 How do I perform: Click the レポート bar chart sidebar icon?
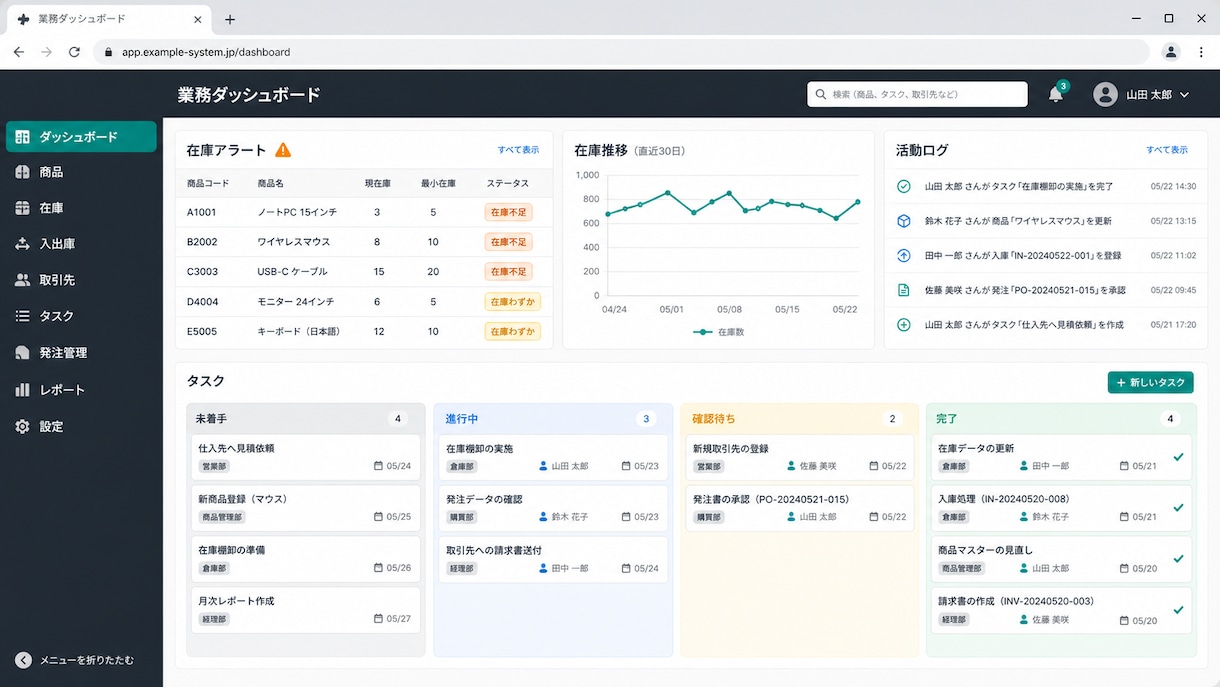coord(23,390)
